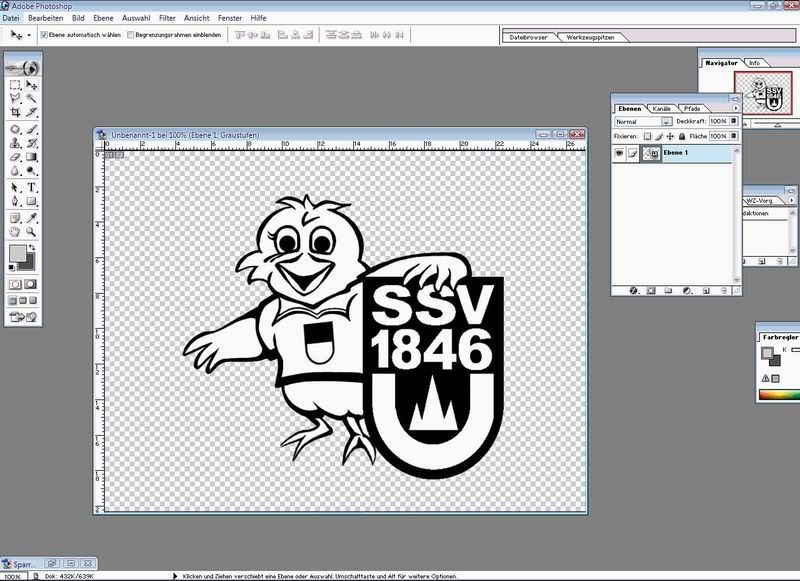800x581 pixels.
Task: Hide Ebene 1 with the eye icon
Action: [619, 153]
